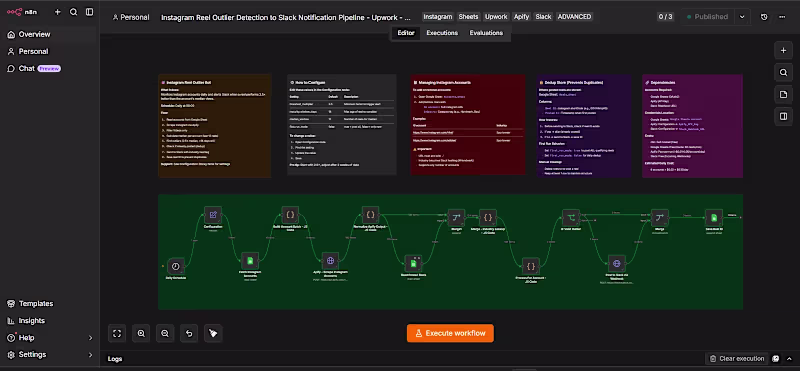800x371 pixels.
Task: Select the Fetch Instagram Accounts sheets node
Action: coord(250,261)
